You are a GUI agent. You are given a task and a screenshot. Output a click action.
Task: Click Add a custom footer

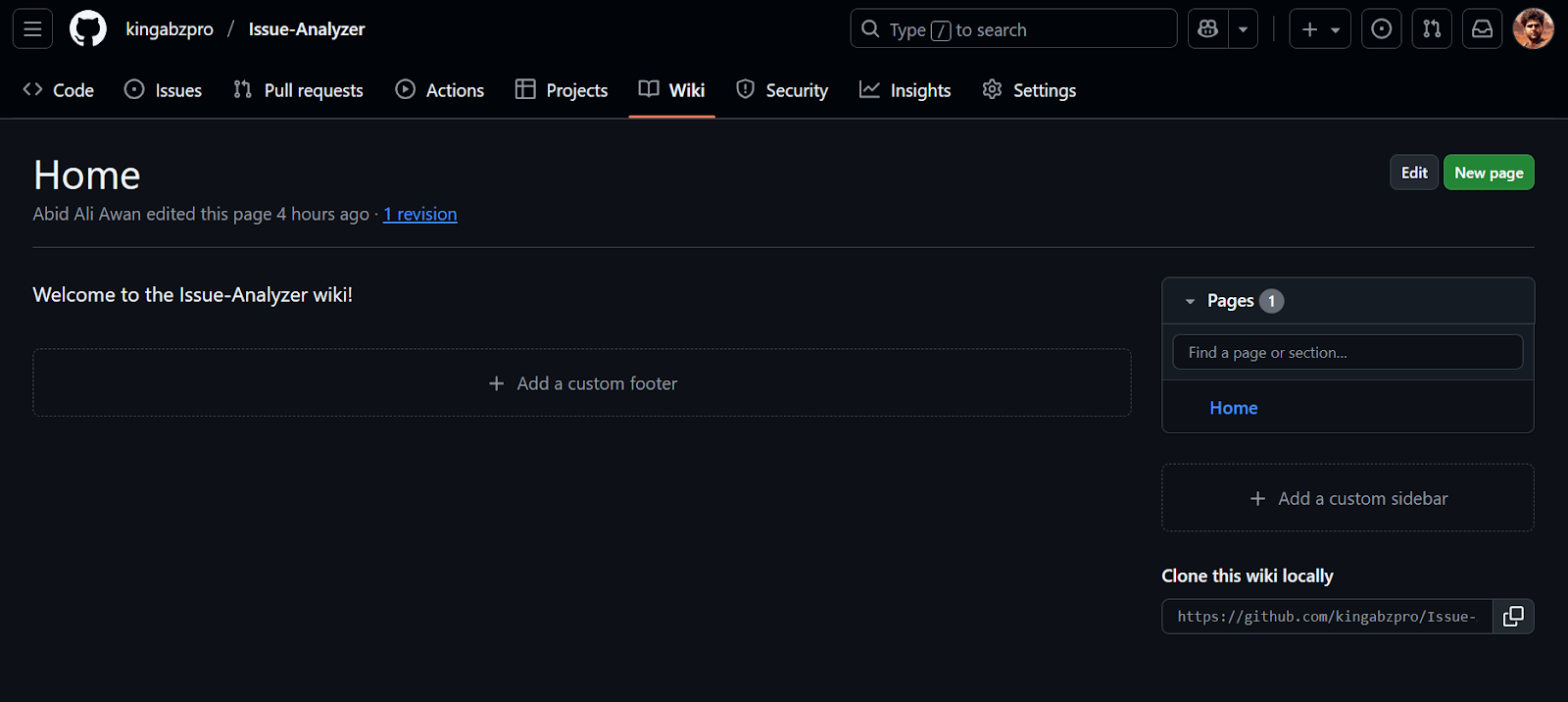(582, 383)
